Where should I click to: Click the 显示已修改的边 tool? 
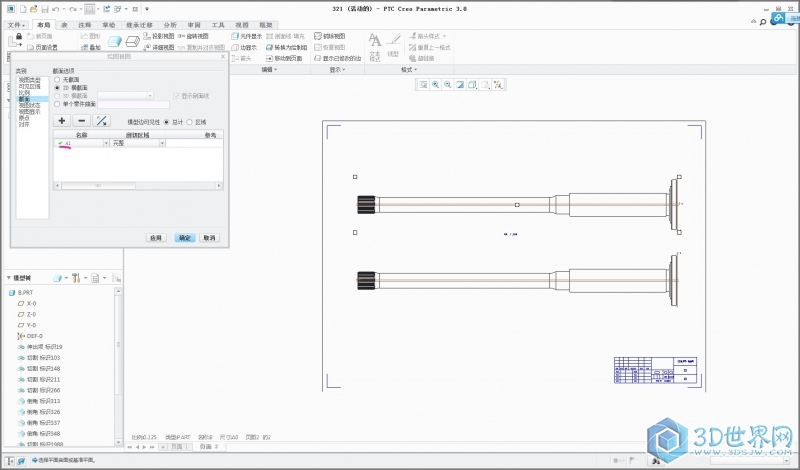[x=337, y=58]
